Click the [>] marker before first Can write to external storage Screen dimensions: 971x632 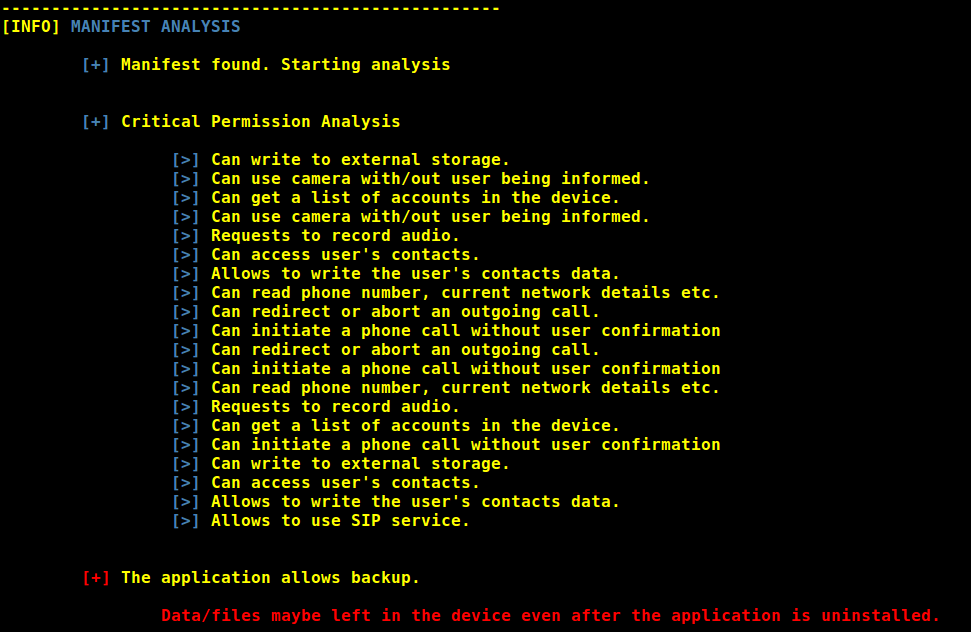click(x=186, y=160)
